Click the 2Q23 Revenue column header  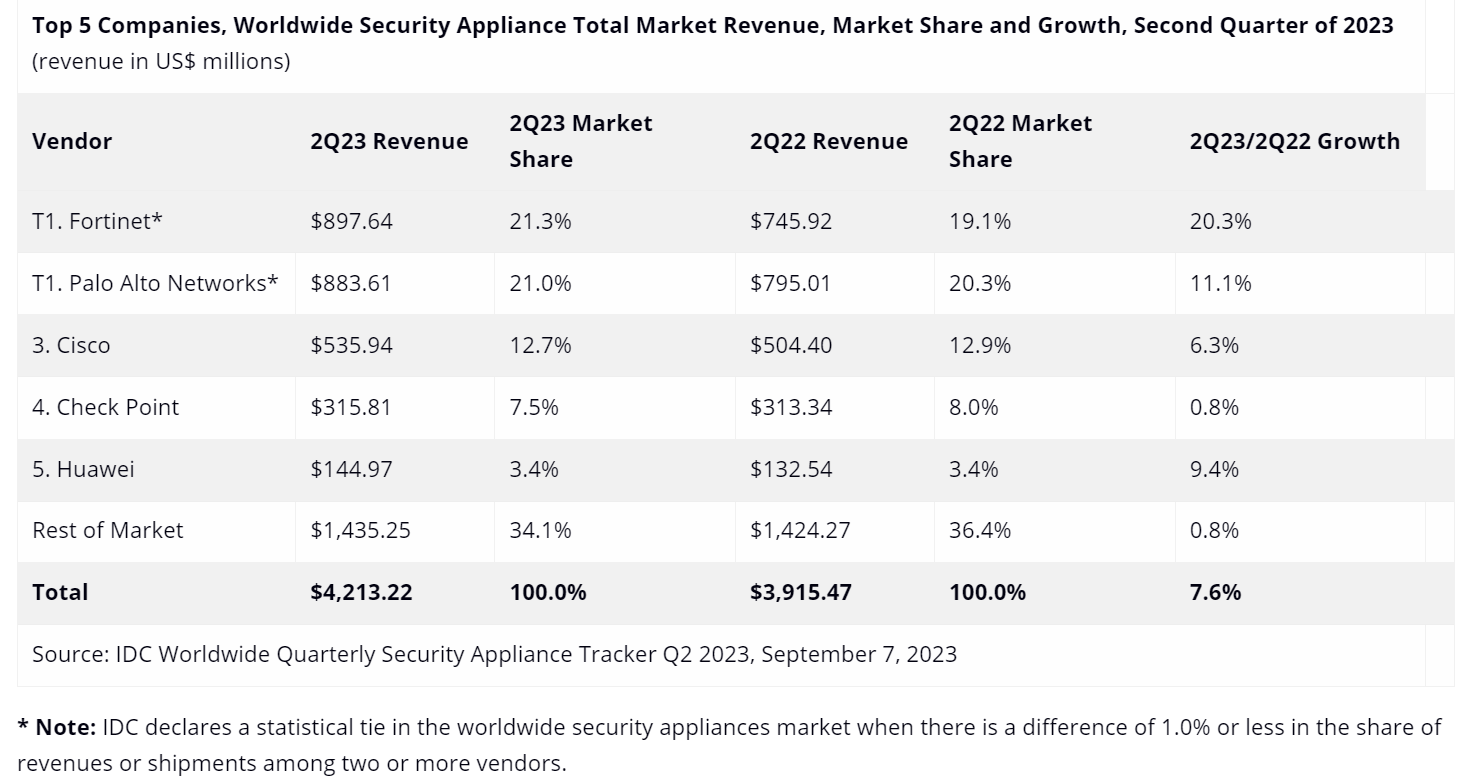389,141
